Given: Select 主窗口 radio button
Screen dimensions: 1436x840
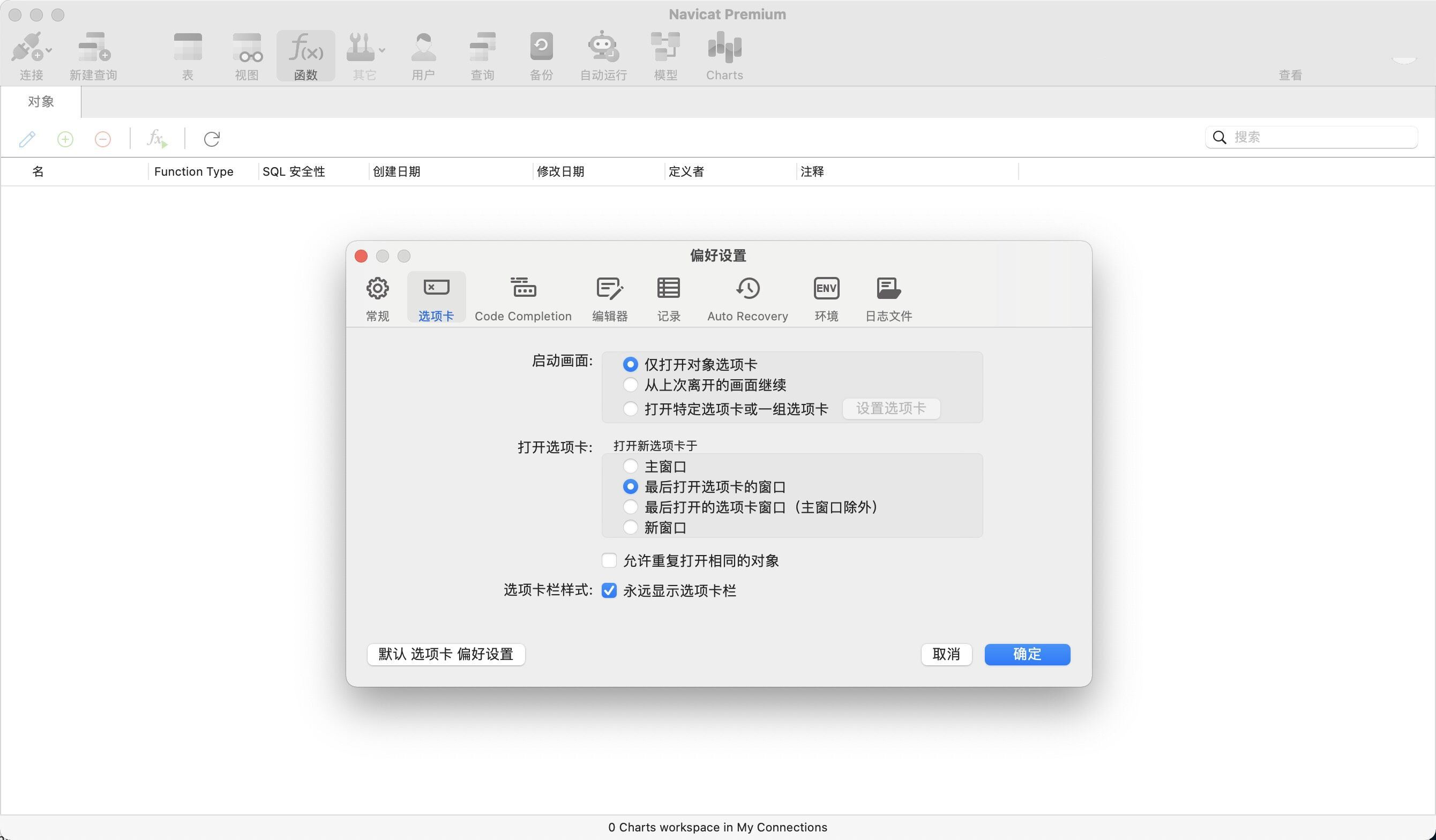Looking at the screenshot, I should tap(630, 466).
